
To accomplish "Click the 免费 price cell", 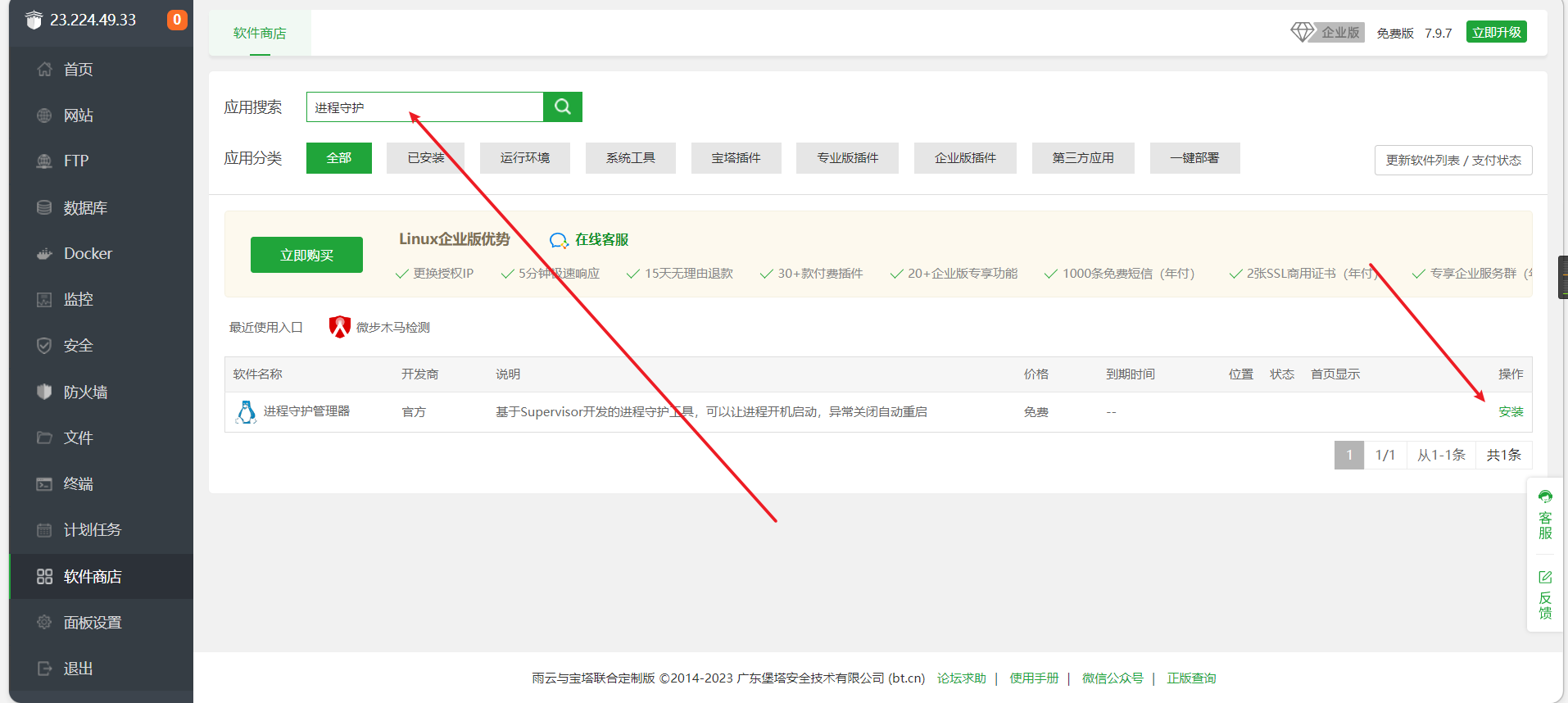I will (1036, 412).
